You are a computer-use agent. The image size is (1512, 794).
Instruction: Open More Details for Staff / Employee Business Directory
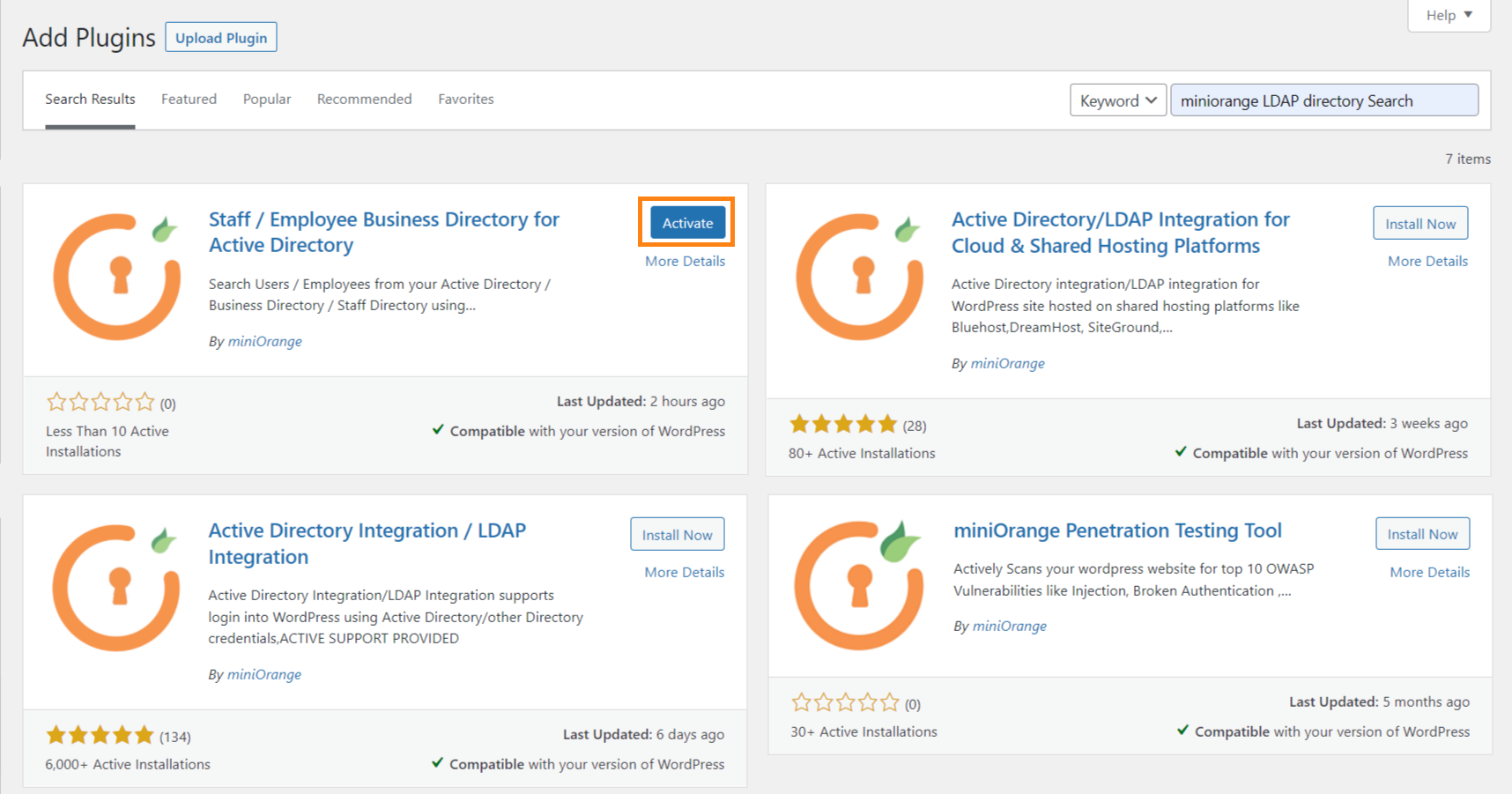(x=685, y=261)
